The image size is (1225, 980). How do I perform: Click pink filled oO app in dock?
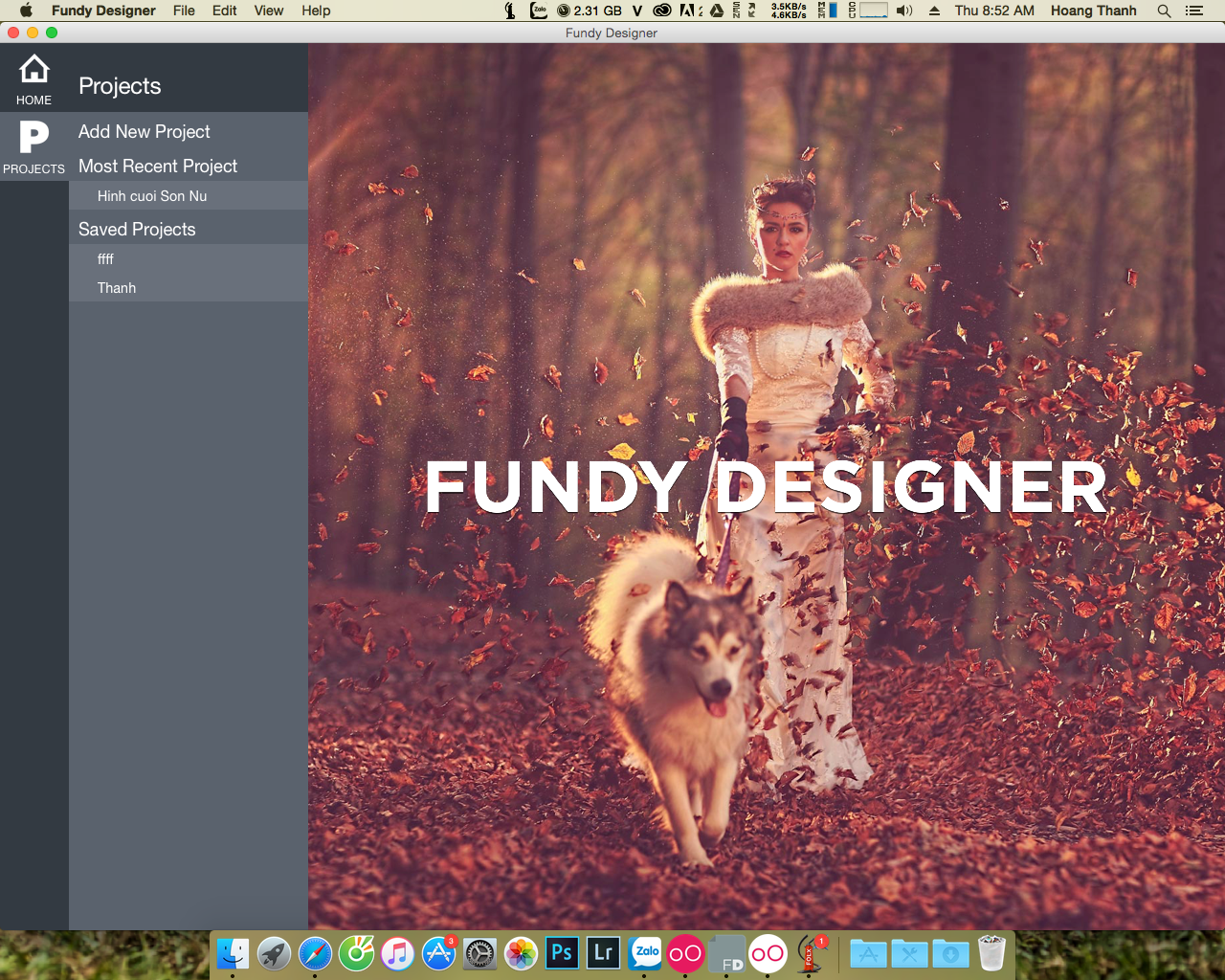pos(685,953)
